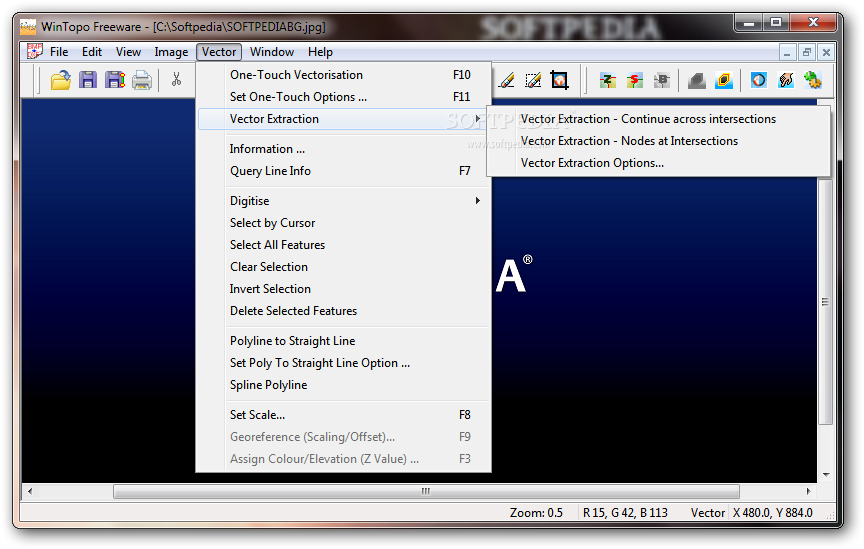Open Set Poly To Straight Line Option ...
Viewport: 864px width, 549px height.
[344, 363]
